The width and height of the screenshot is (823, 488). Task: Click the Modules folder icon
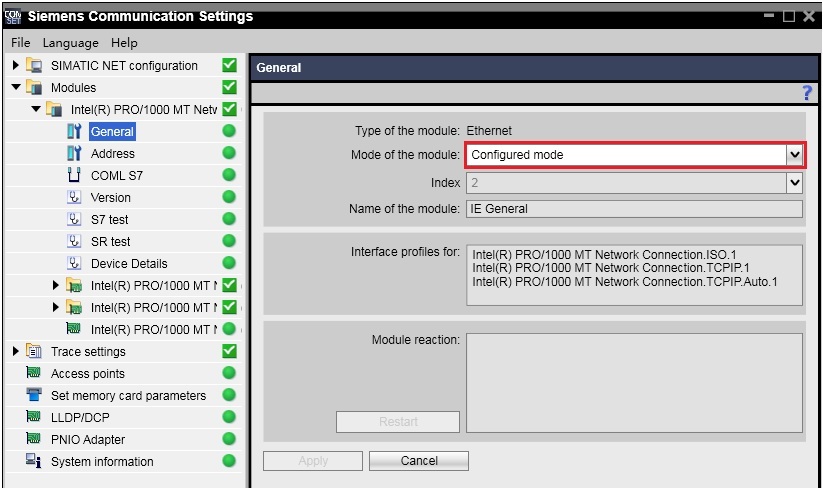pyautogui.click(x=34, y=87)
